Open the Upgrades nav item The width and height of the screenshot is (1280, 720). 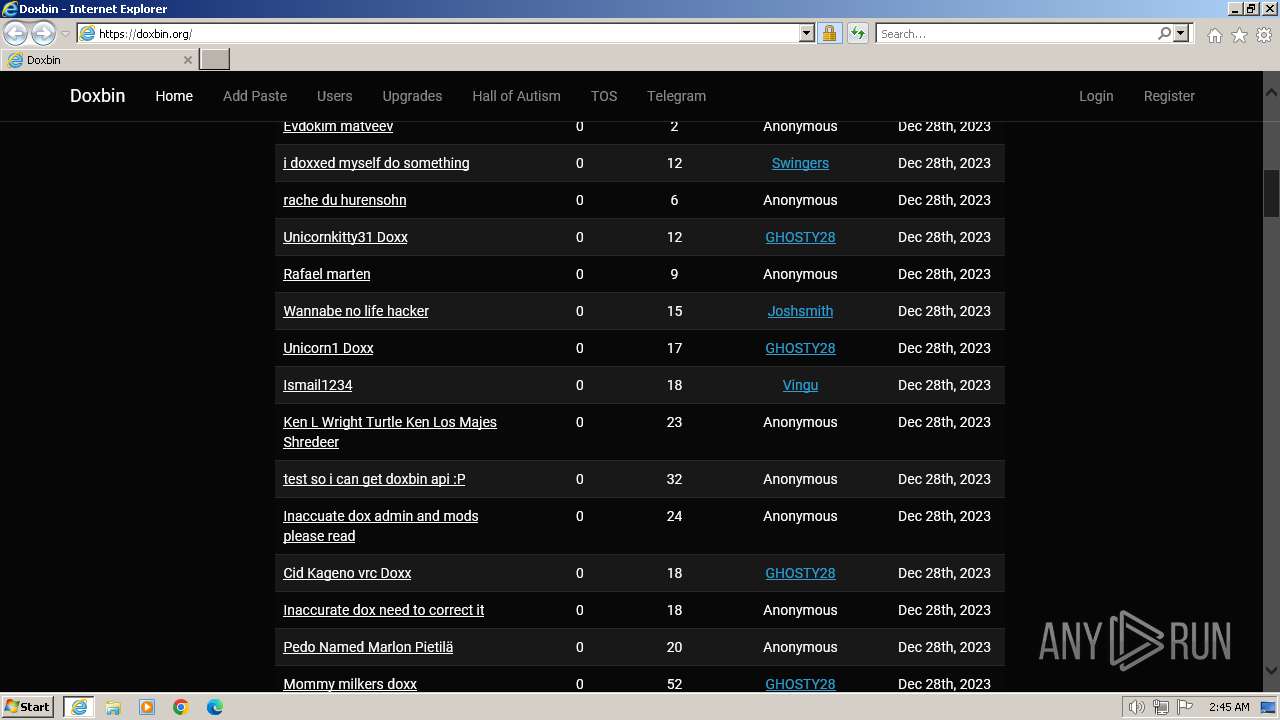(412, 96)
